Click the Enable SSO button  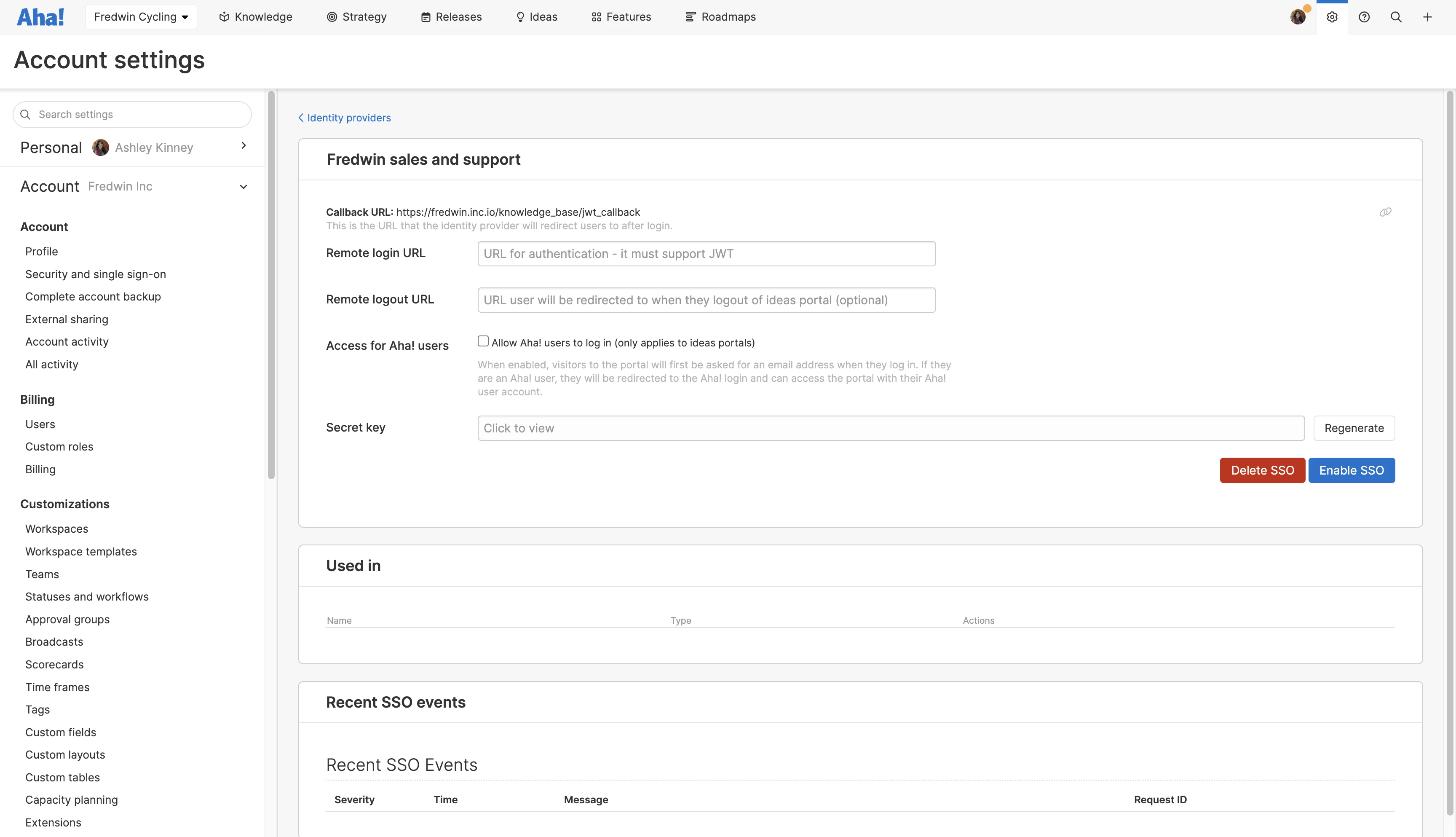click(1351, 470)
